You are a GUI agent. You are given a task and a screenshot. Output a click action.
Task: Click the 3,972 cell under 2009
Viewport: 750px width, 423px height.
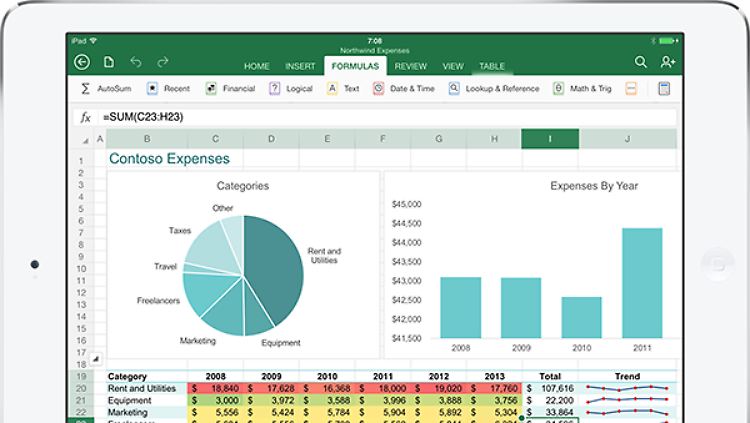[271, 401]
